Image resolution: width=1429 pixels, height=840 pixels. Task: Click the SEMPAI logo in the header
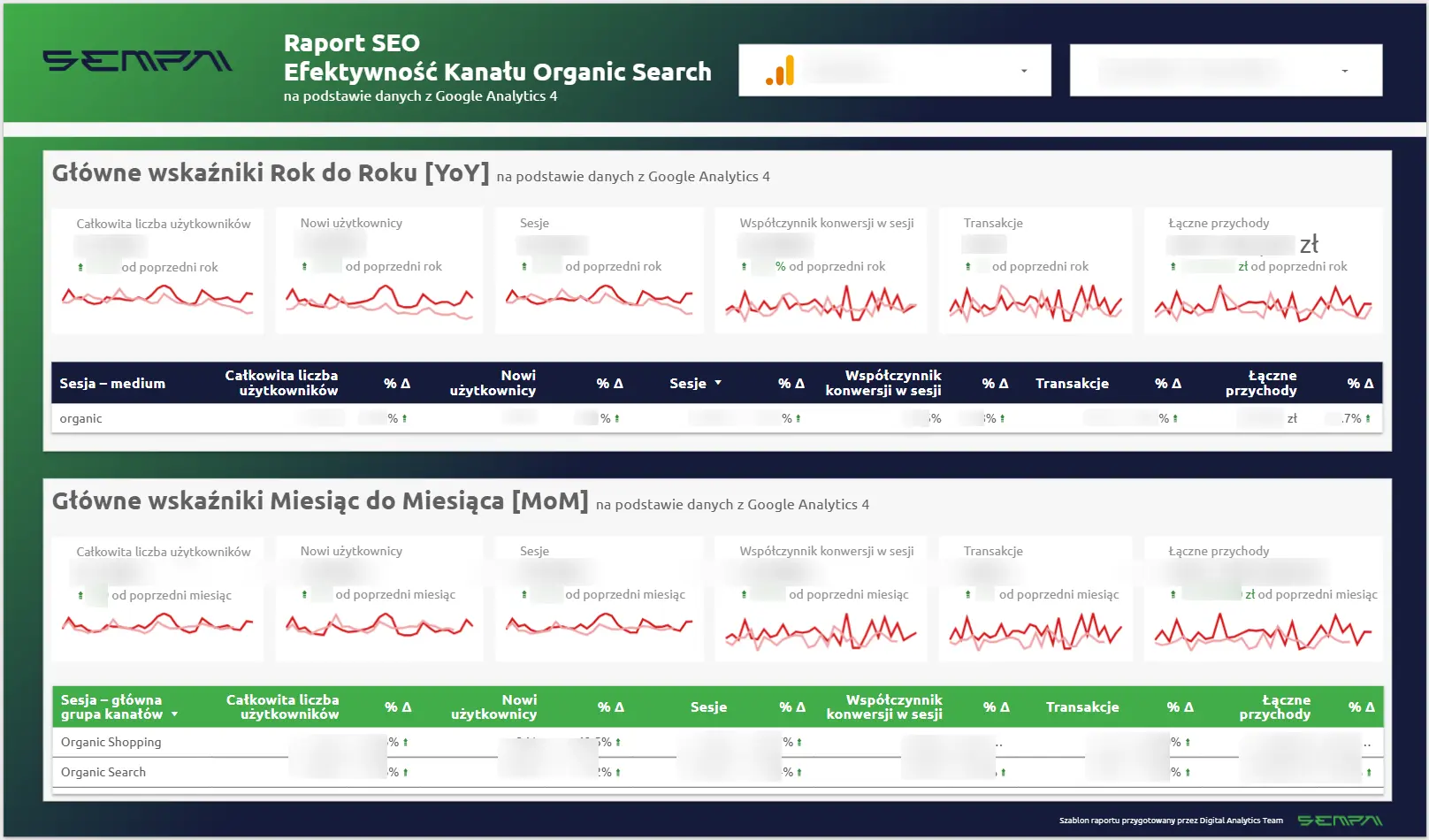(x=137, y=60)
